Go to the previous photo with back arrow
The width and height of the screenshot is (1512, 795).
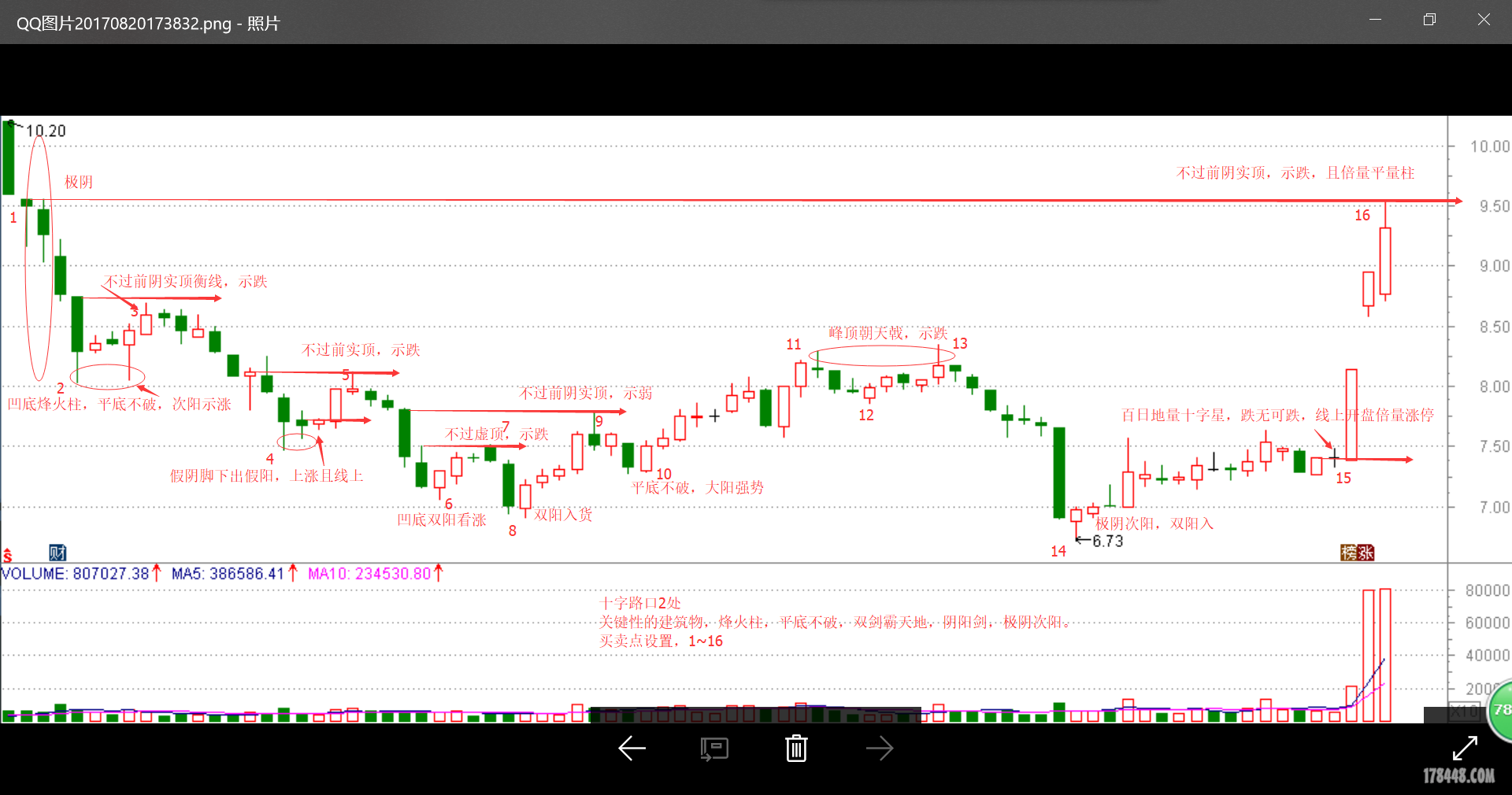coord(632,749)
